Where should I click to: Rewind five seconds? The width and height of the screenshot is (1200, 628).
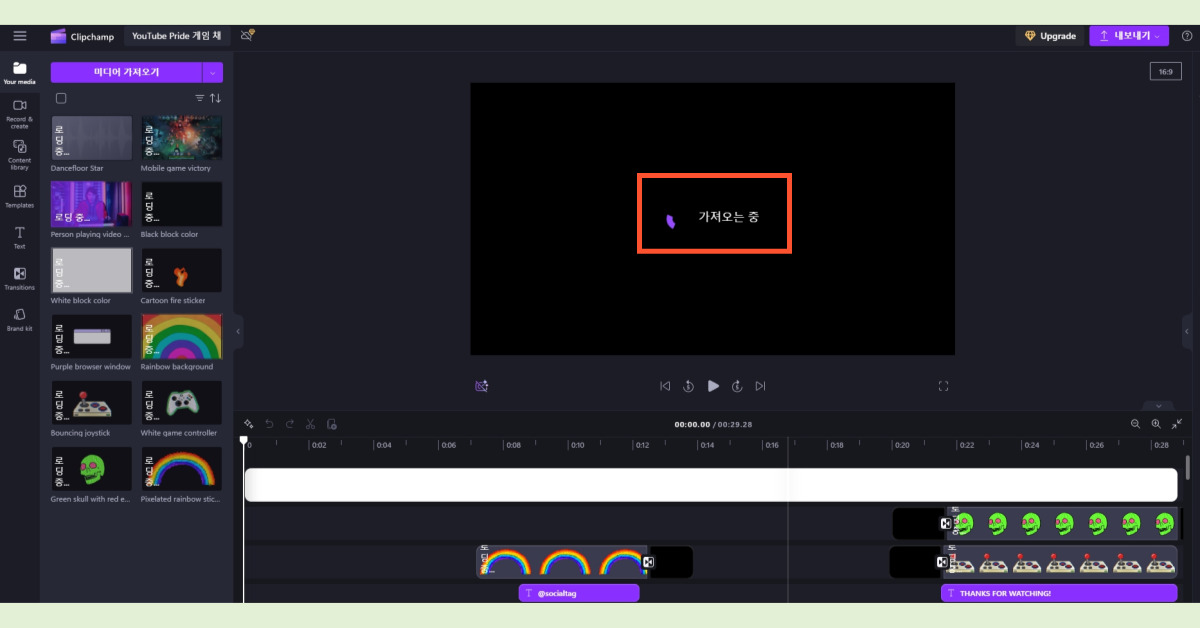(689, 386)
